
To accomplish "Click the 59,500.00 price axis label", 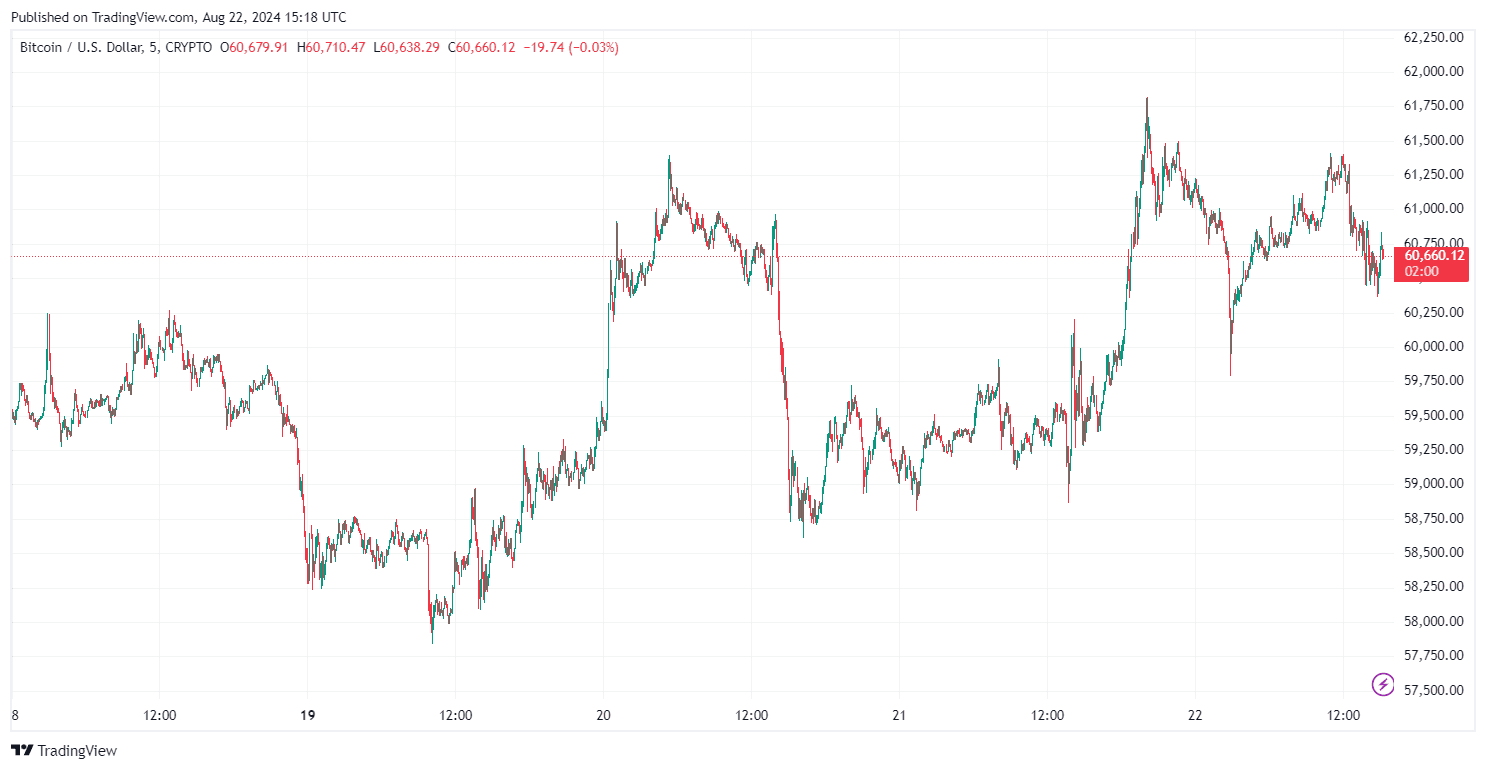I will pyautogui.click(x=1434, y=415).
